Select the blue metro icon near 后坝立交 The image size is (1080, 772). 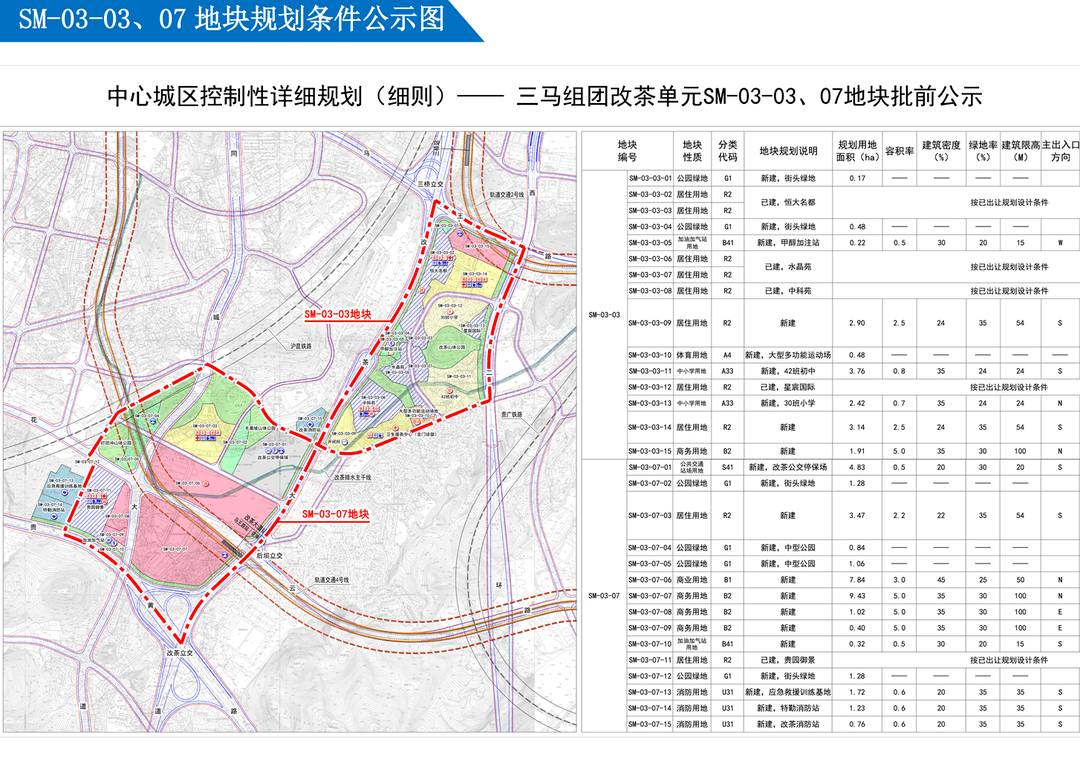[225, 554]
